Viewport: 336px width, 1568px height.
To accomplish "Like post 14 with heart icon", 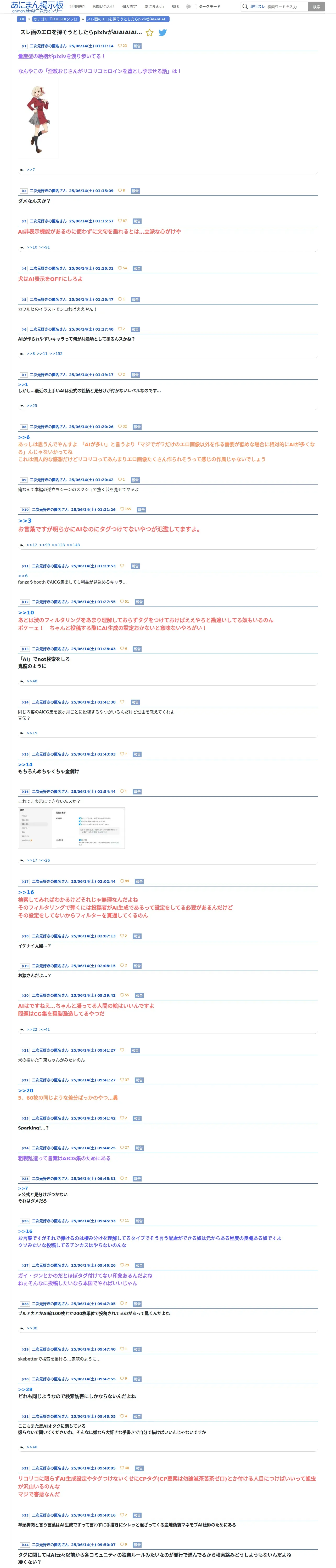I will pos(122,702).
